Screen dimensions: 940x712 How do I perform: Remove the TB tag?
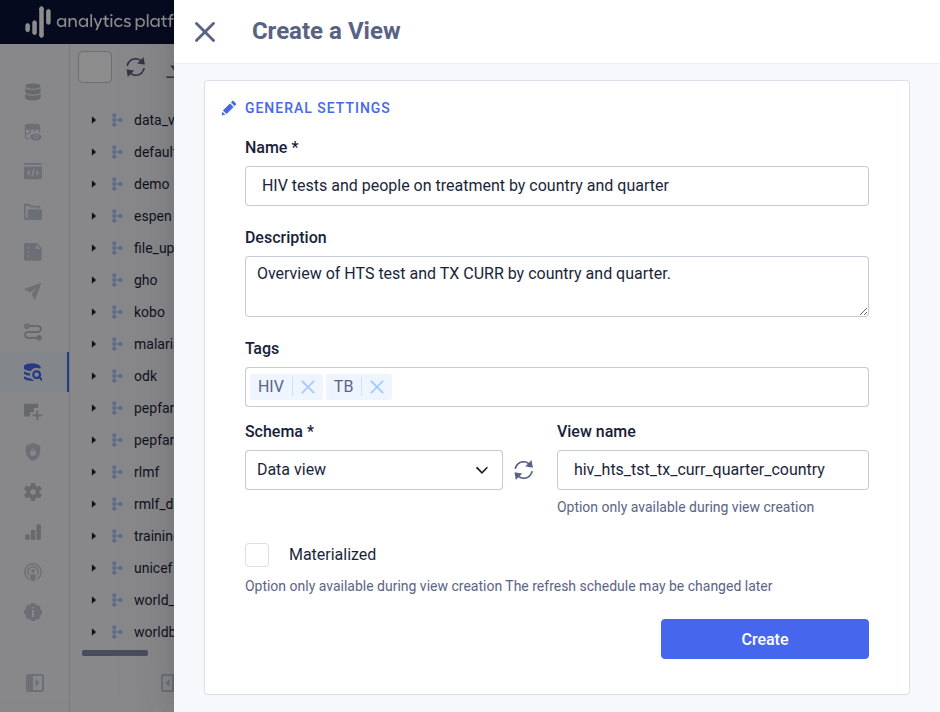point(376,387)
